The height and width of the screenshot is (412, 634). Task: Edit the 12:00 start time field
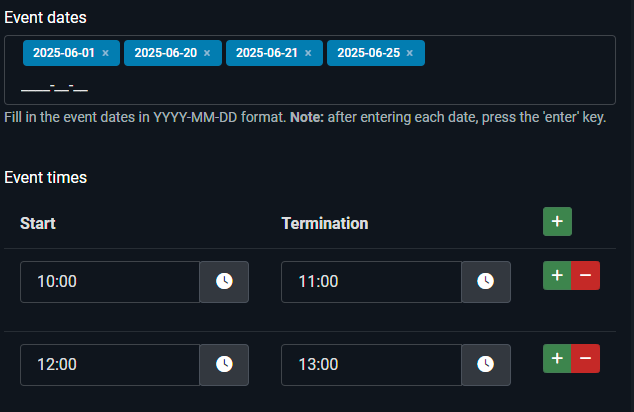click(110, 365)
